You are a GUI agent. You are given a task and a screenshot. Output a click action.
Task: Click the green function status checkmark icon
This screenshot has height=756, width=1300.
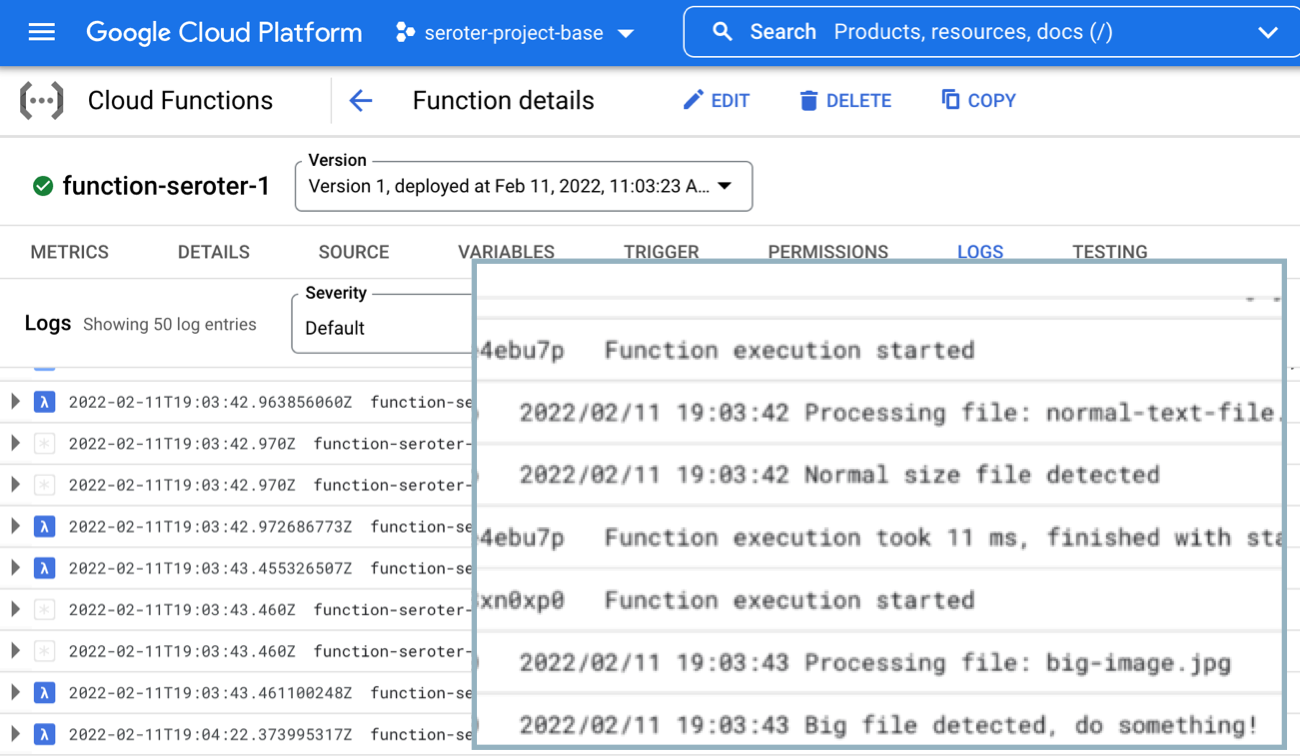pos(43,186)
